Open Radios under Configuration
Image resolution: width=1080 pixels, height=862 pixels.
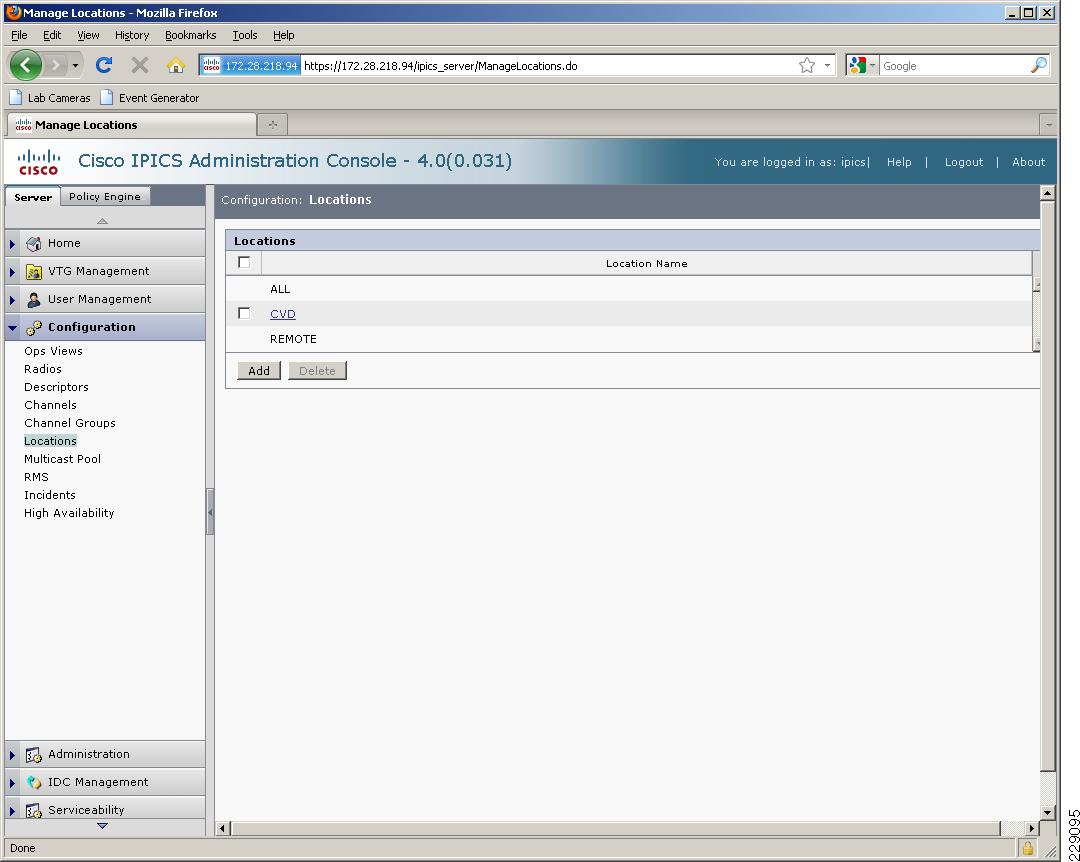[x=43, y=369]
